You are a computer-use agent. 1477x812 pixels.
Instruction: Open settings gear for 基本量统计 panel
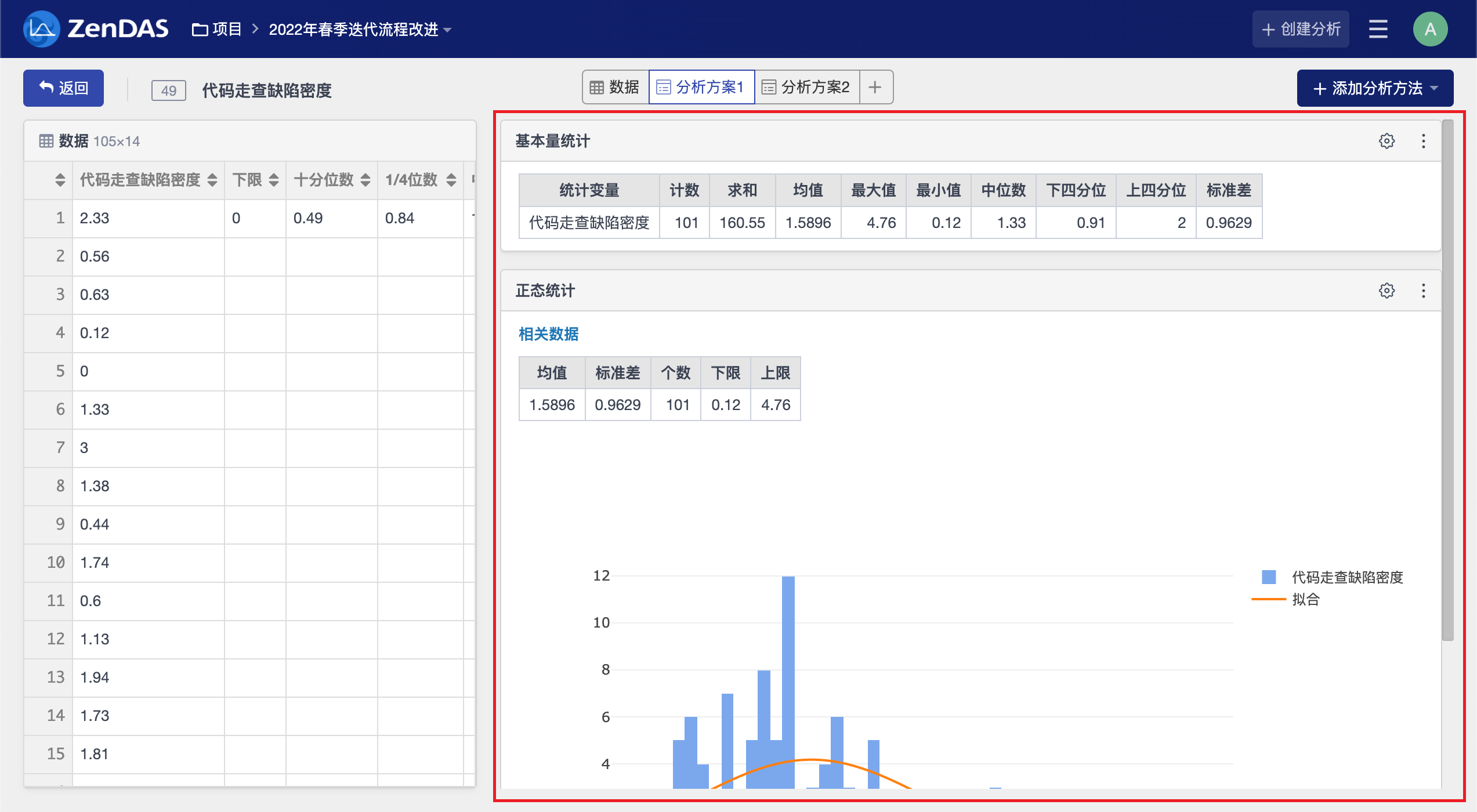[x=1387, y=141]
